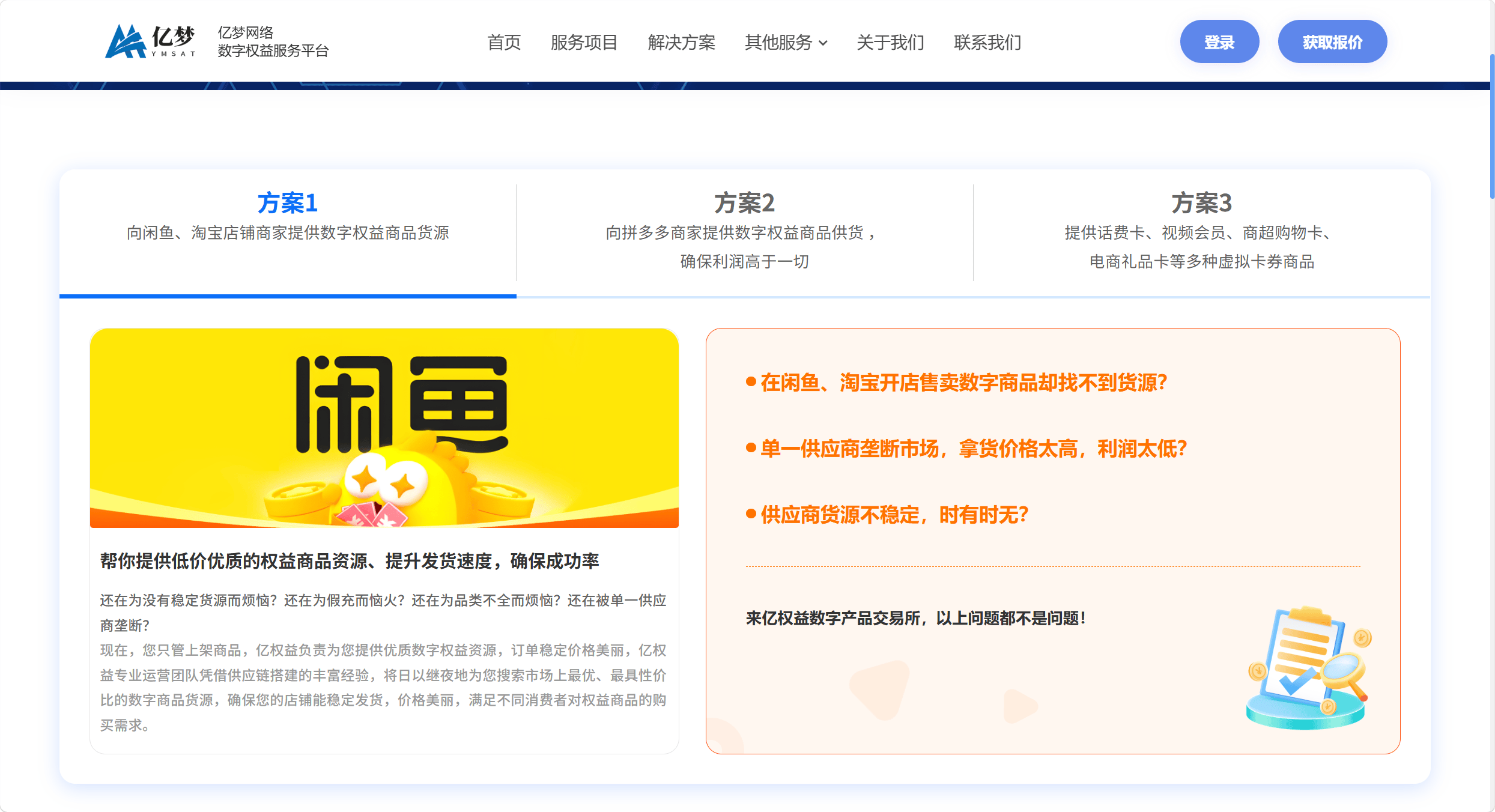
Task: Click the 亿梦 mountain logo icon
Action: pyautogui.click(x=126, y=42)
